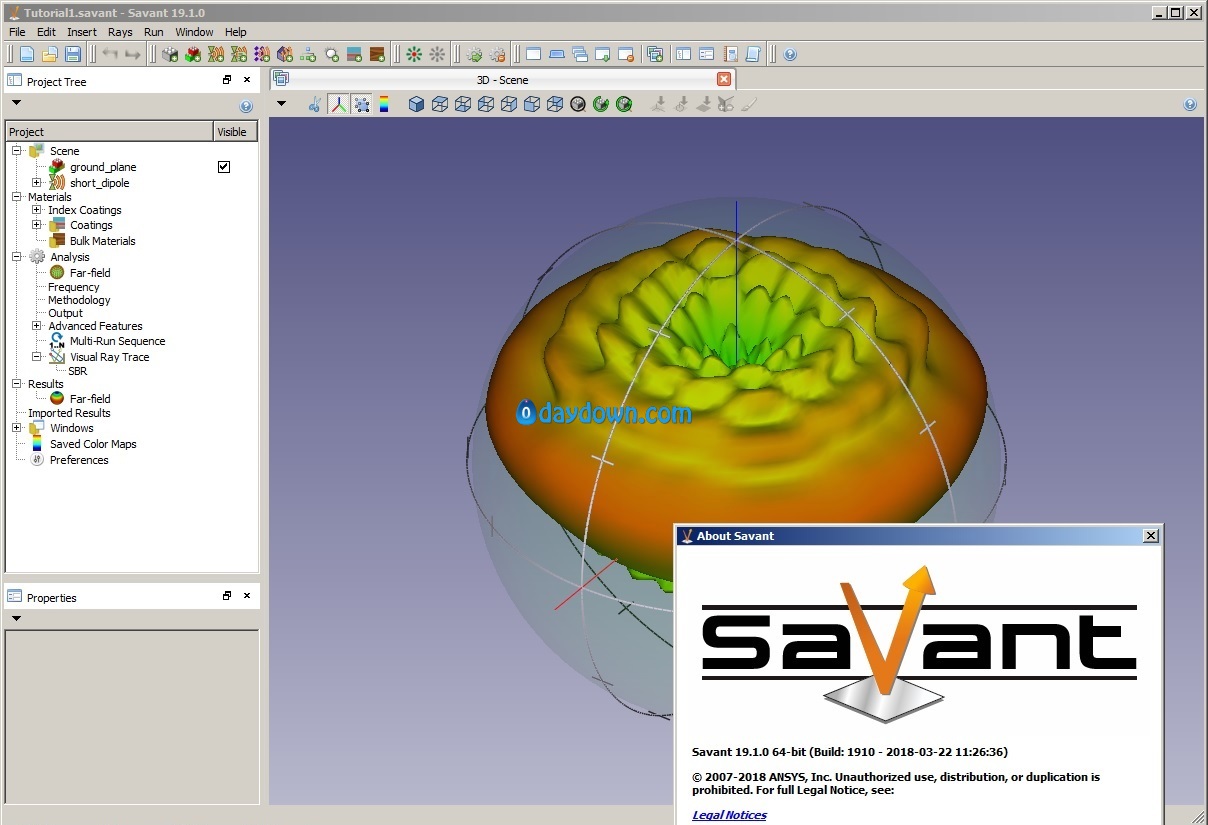This screenshot has width=1208, height=825.
Task: Uncheck the ground_plane Visible checkbox
Action: point(224,167)
